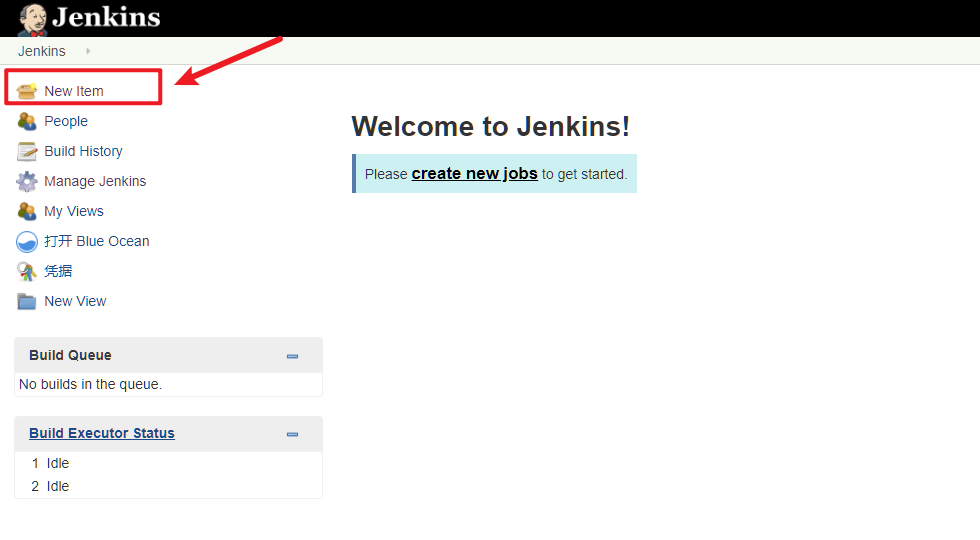This screenshot has width=980, height=540.
Task: Open the 打开 Blue Ocean link
Action: tap(97, 241)
